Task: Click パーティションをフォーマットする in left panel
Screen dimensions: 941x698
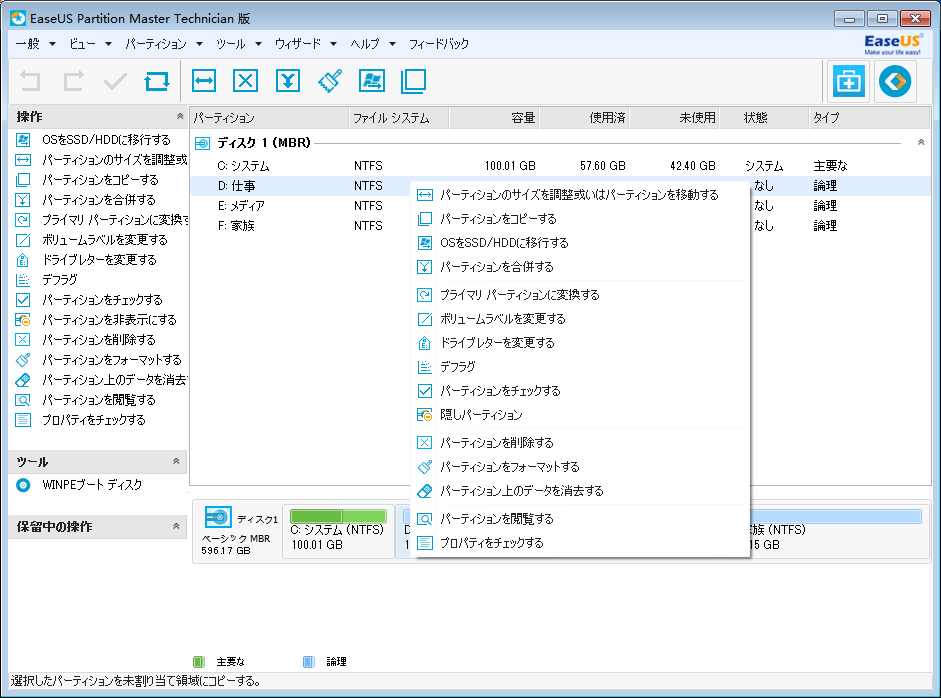Action: (112, 360)
